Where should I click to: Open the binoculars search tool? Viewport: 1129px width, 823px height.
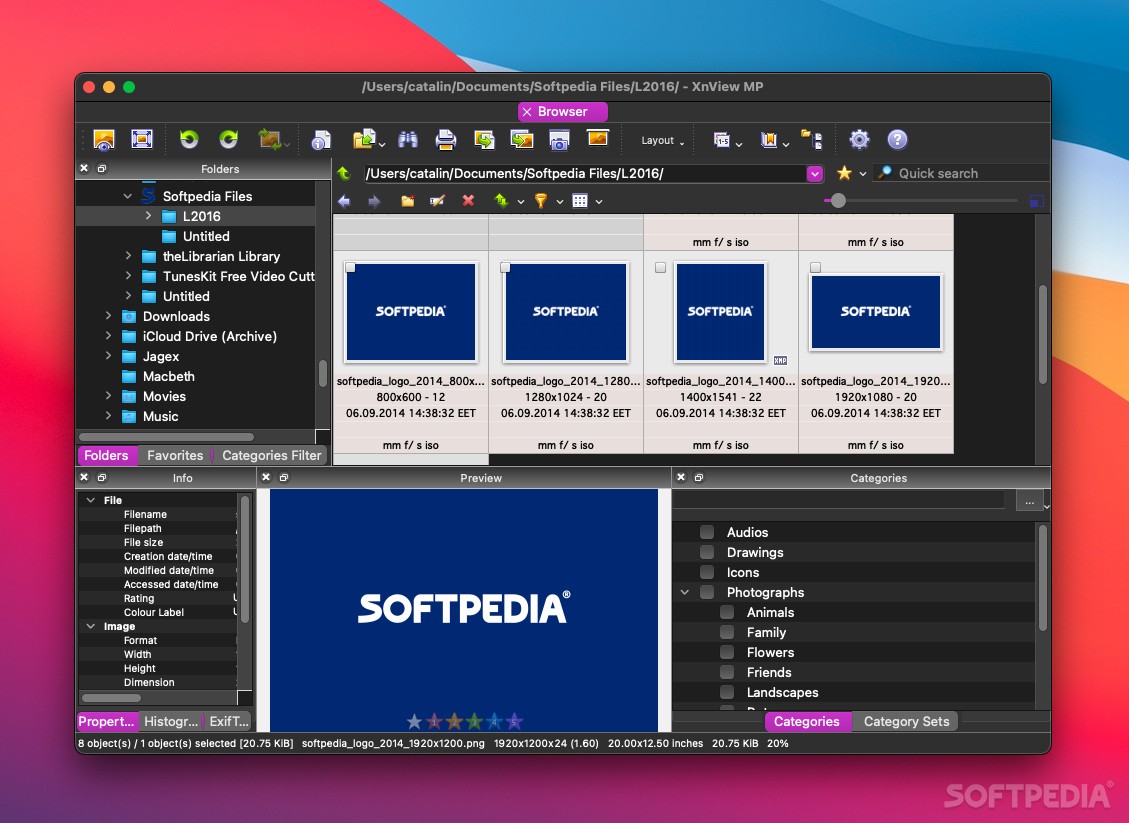pyautogui.click(x=408, y=140)
